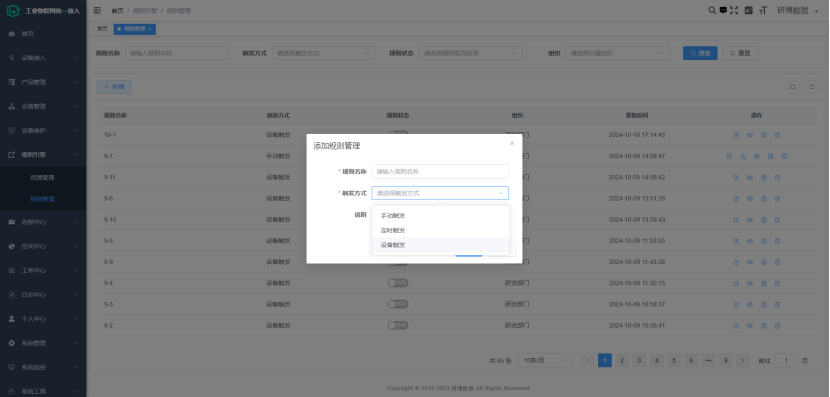Click the 重置 button
The height and width of the screenshot is (397, 830).
coord(740,53)
